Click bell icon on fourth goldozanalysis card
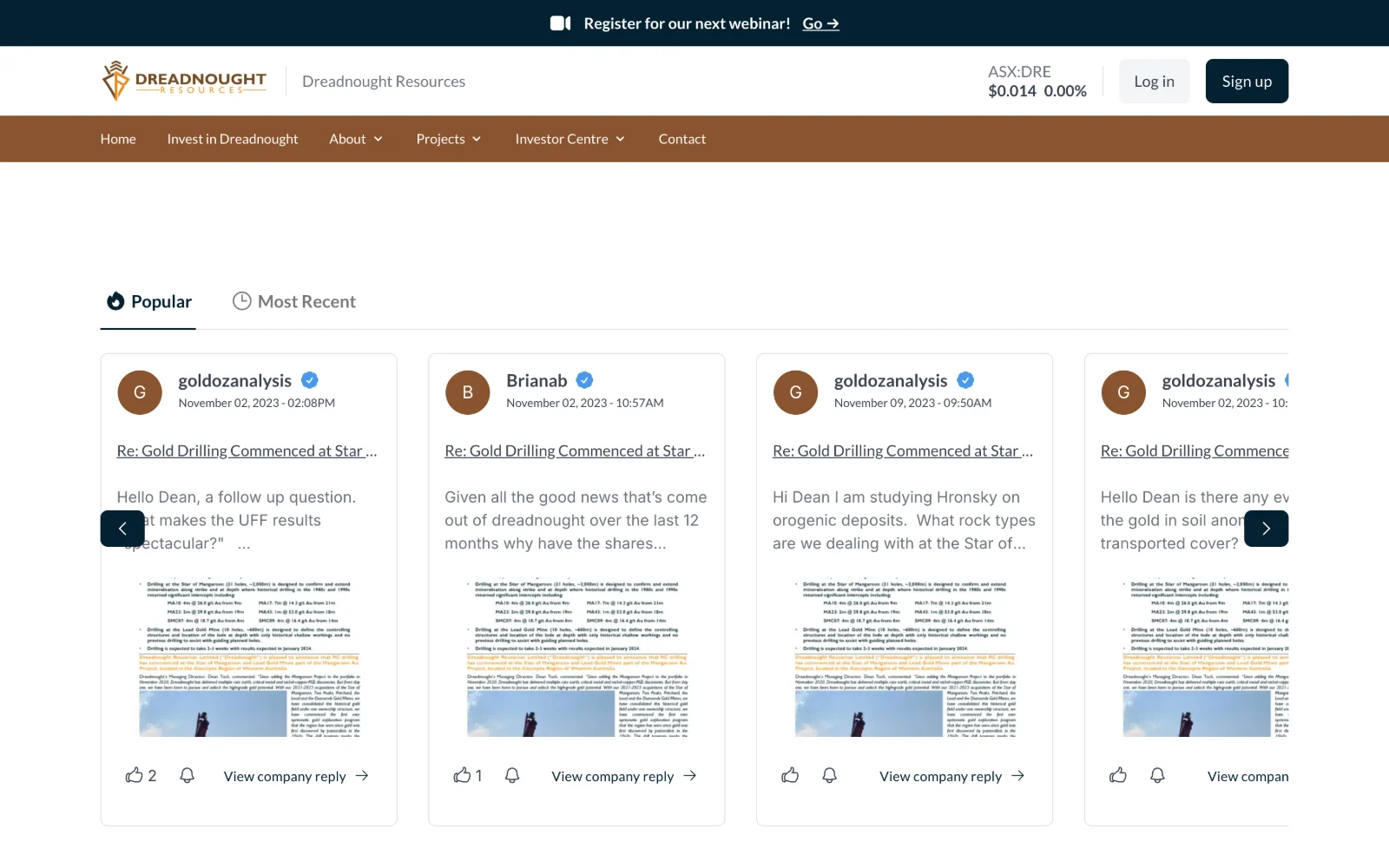 coord(1157,775)
